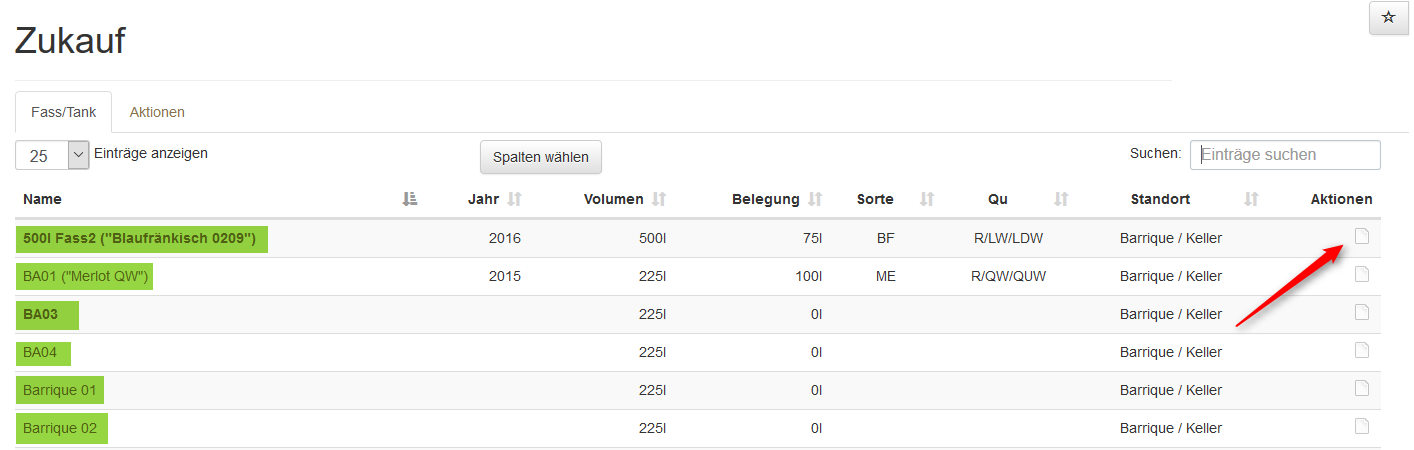Sort table by Volumen column
The width and height of the screenshot is (1414, 450).
tap(659, 199)
